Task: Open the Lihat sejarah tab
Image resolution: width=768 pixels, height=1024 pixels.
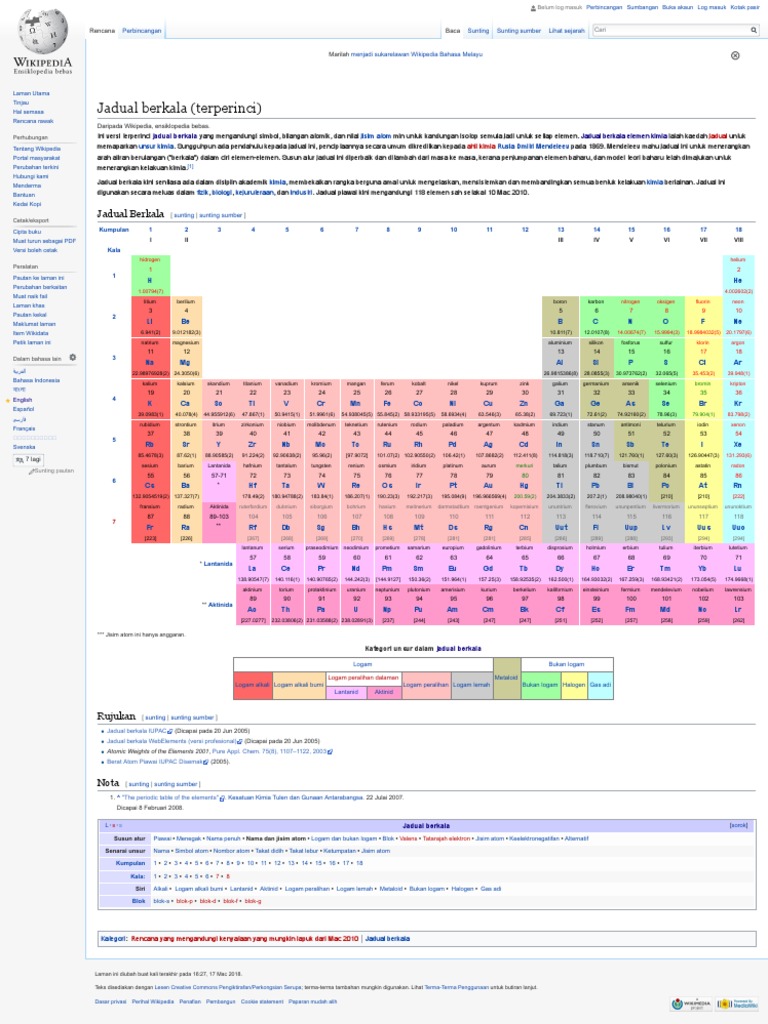Action: [x=566, y=31]
